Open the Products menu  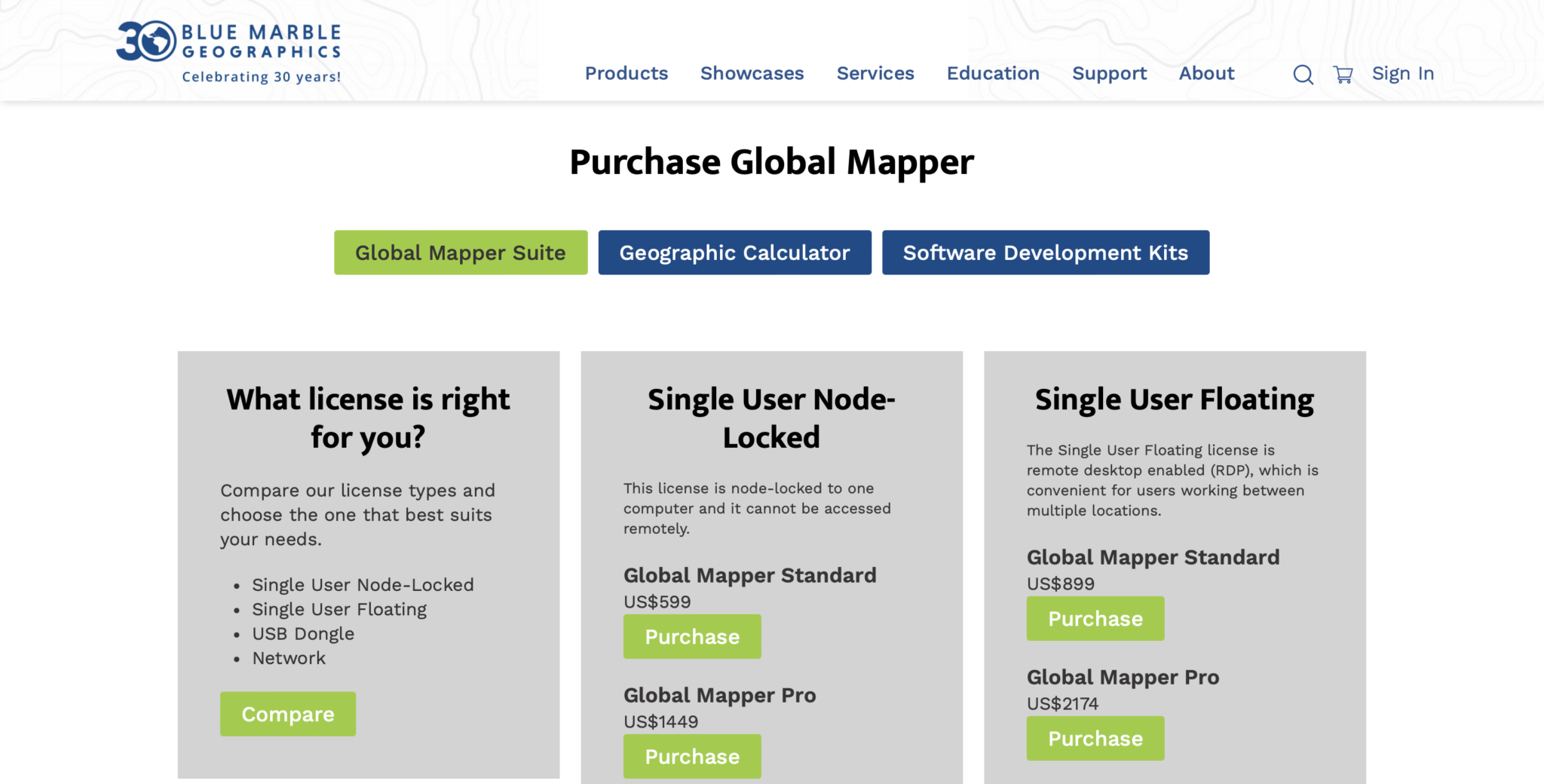point(626,73)
